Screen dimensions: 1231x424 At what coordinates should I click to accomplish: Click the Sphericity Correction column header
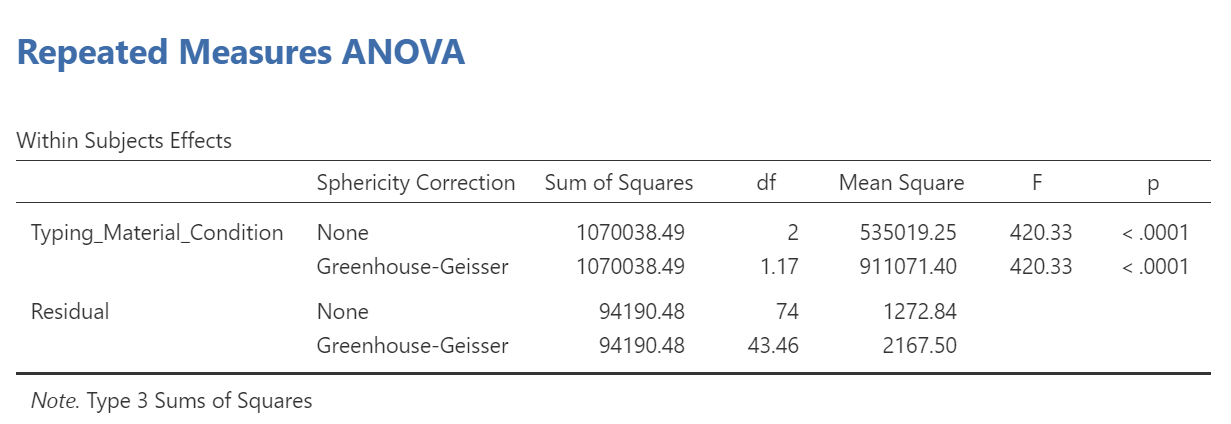click(x=416, y=183)
